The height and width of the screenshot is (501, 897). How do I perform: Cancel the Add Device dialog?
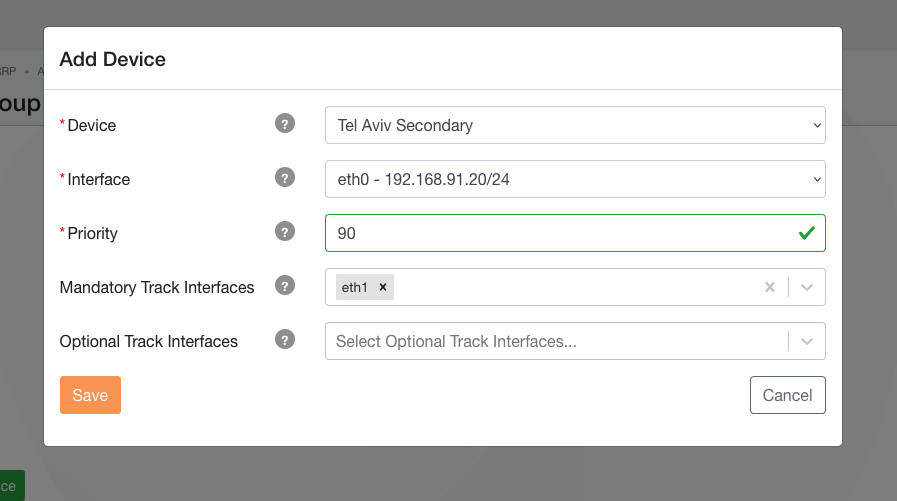(x=787, y=395)
